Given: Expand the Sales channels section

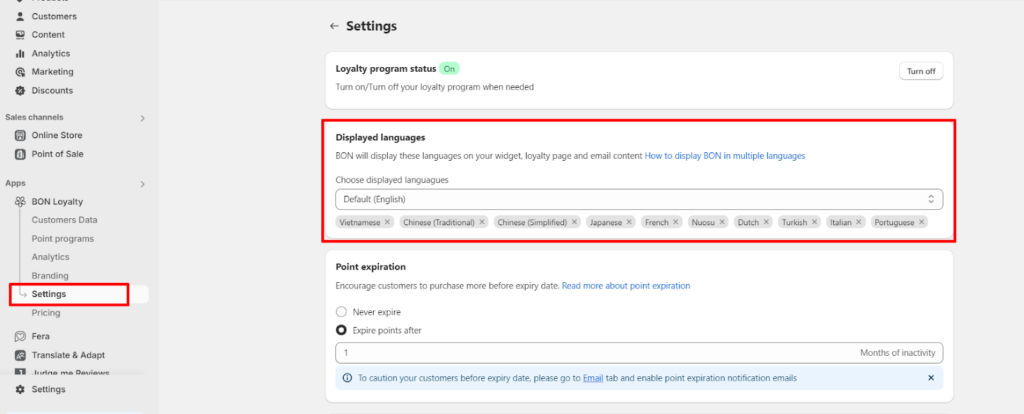Looking at the screenshot, I should tap(143, 118).
